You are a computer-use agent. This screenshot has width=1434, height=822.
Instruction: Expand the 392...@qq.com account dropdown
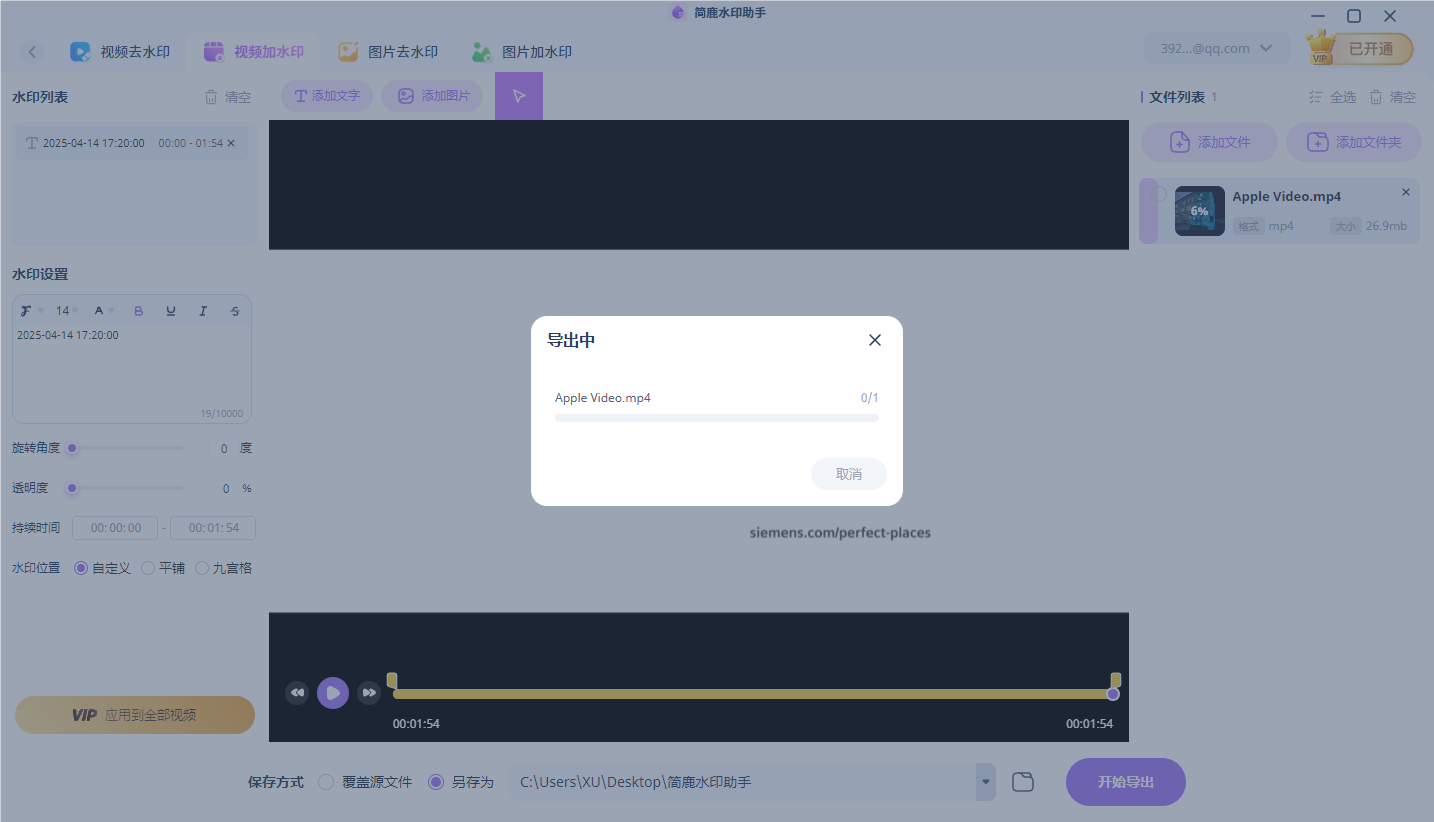1216,48
